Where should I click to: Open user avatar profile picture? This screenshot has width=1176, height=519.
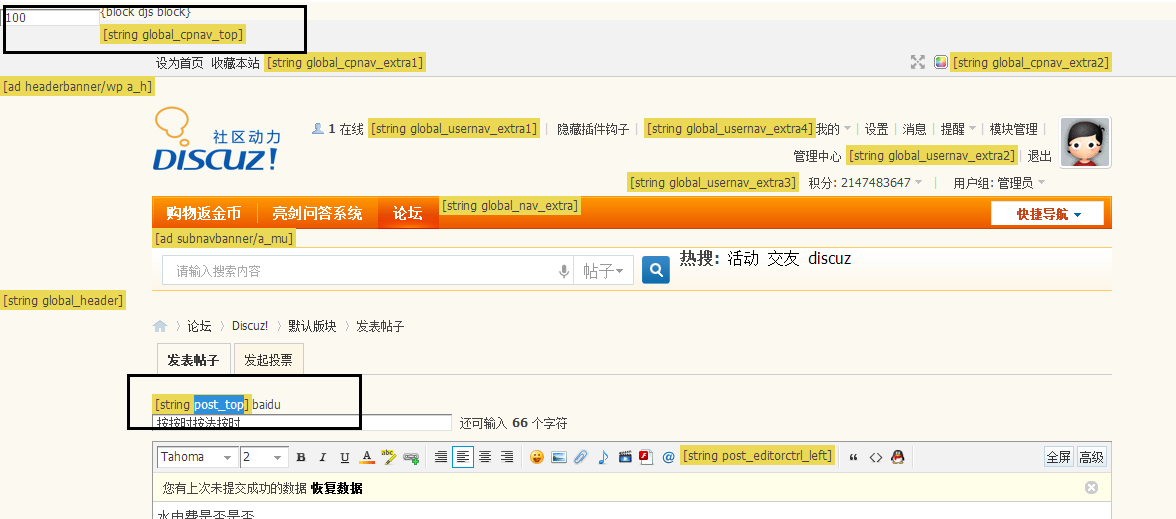click(1085, 142)
